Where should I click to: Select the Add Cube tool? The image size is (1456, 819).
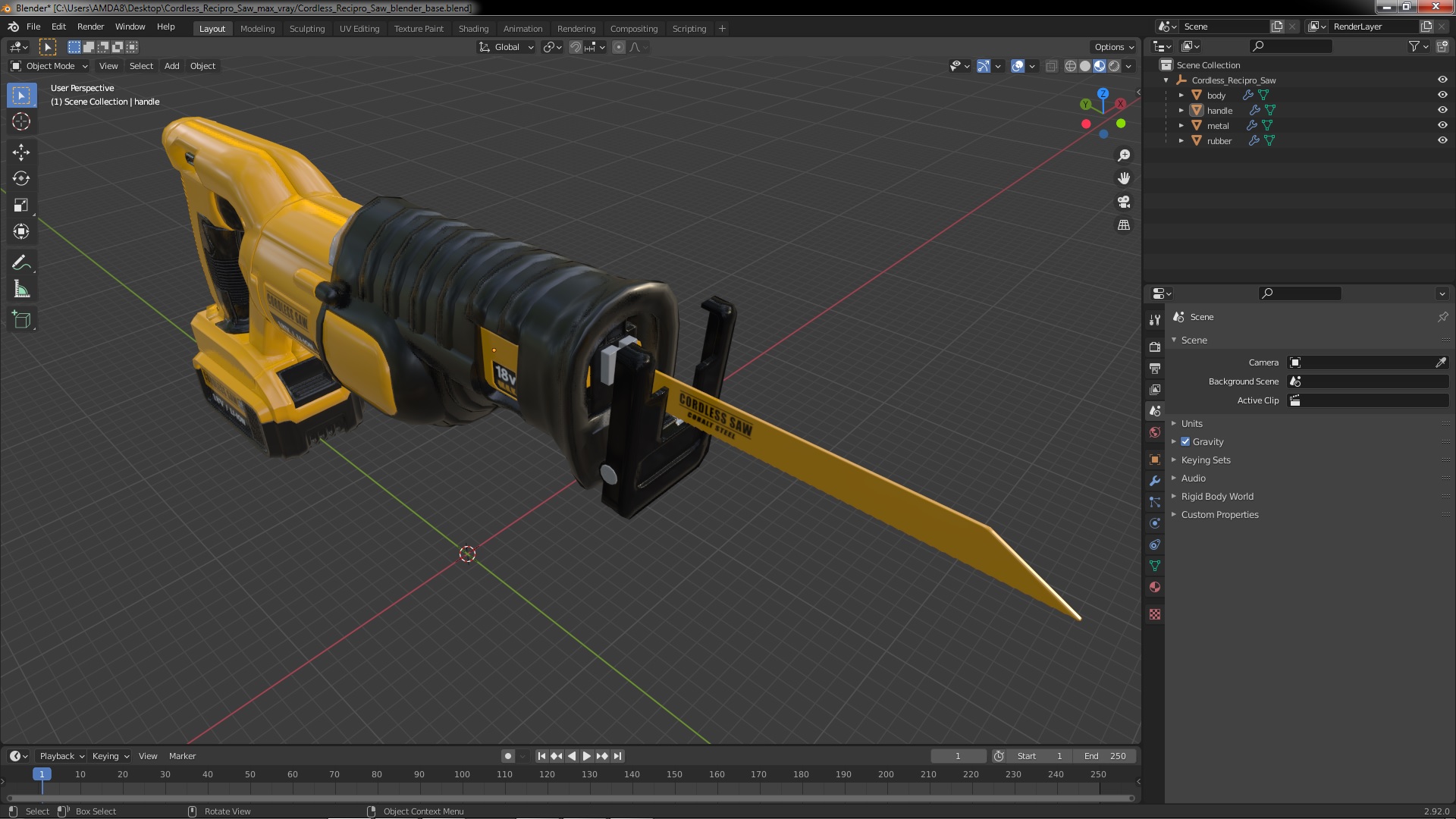tap(21, 319)
